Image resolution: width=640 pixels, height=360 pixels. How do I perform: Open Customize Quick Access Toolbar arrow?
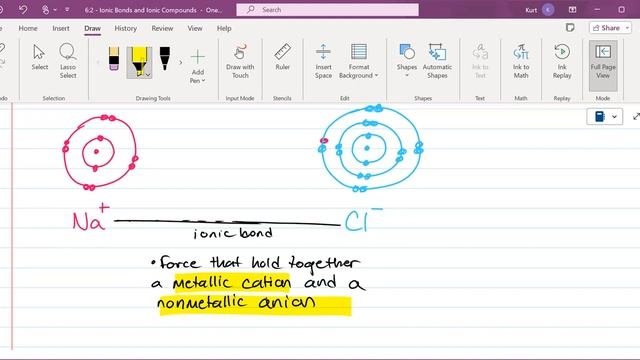point(67,10)
